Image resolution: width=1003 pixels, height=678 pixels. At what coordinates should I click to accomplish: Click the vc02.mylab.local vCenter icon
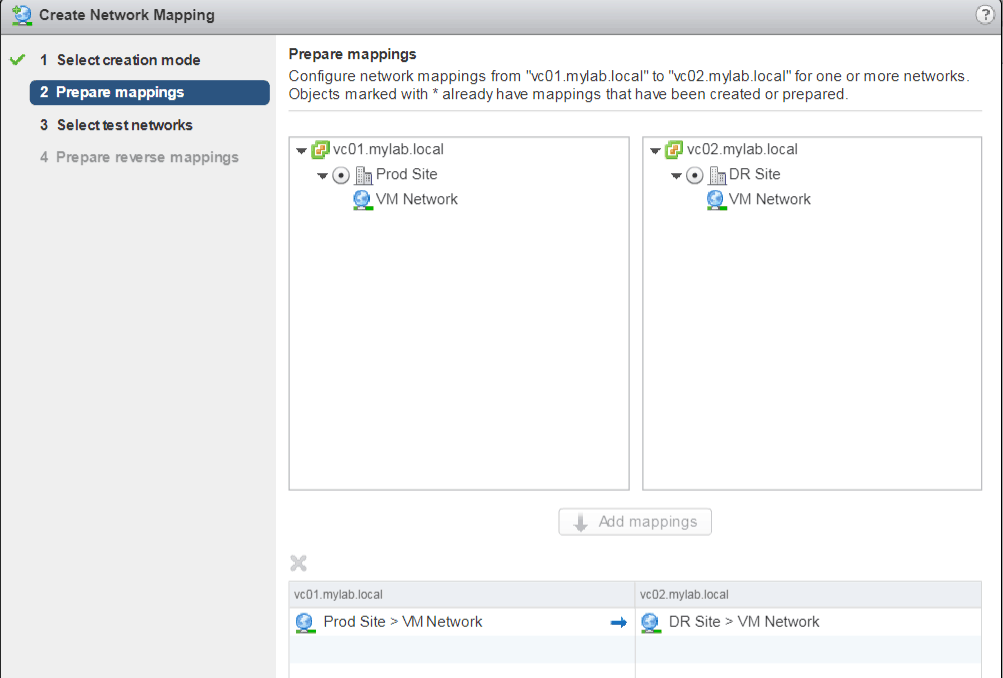point(674,150)
